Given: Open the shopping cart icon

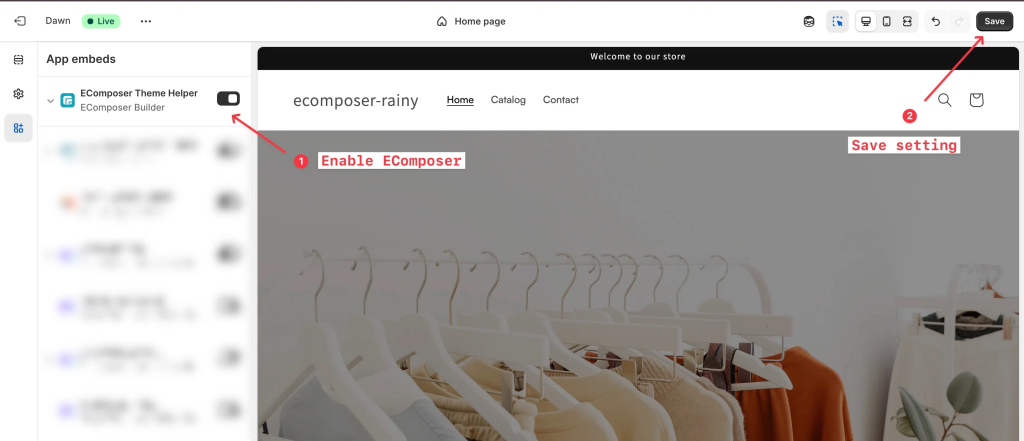Looking at the screenshot, I should pyautogui.click(x=976, y=100).
